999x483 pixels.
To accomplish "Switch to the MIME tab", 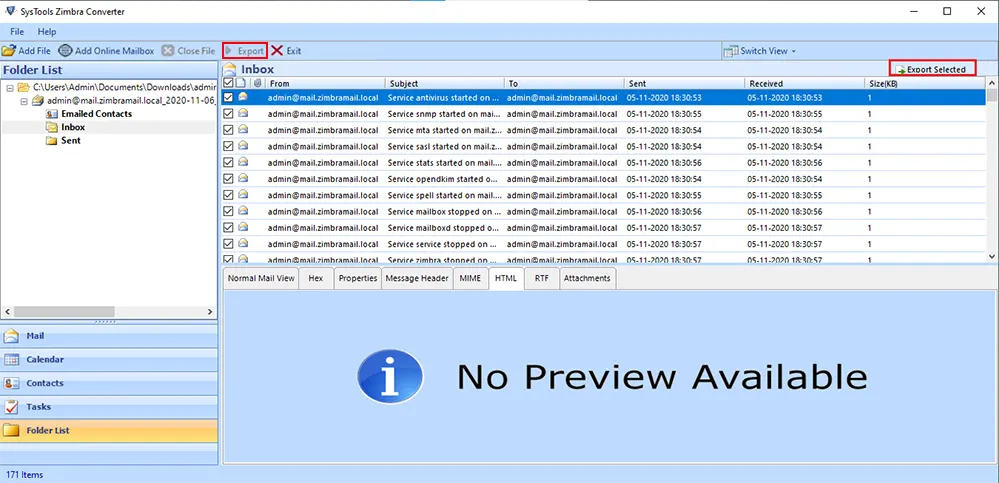I will [x=471, y=278].
